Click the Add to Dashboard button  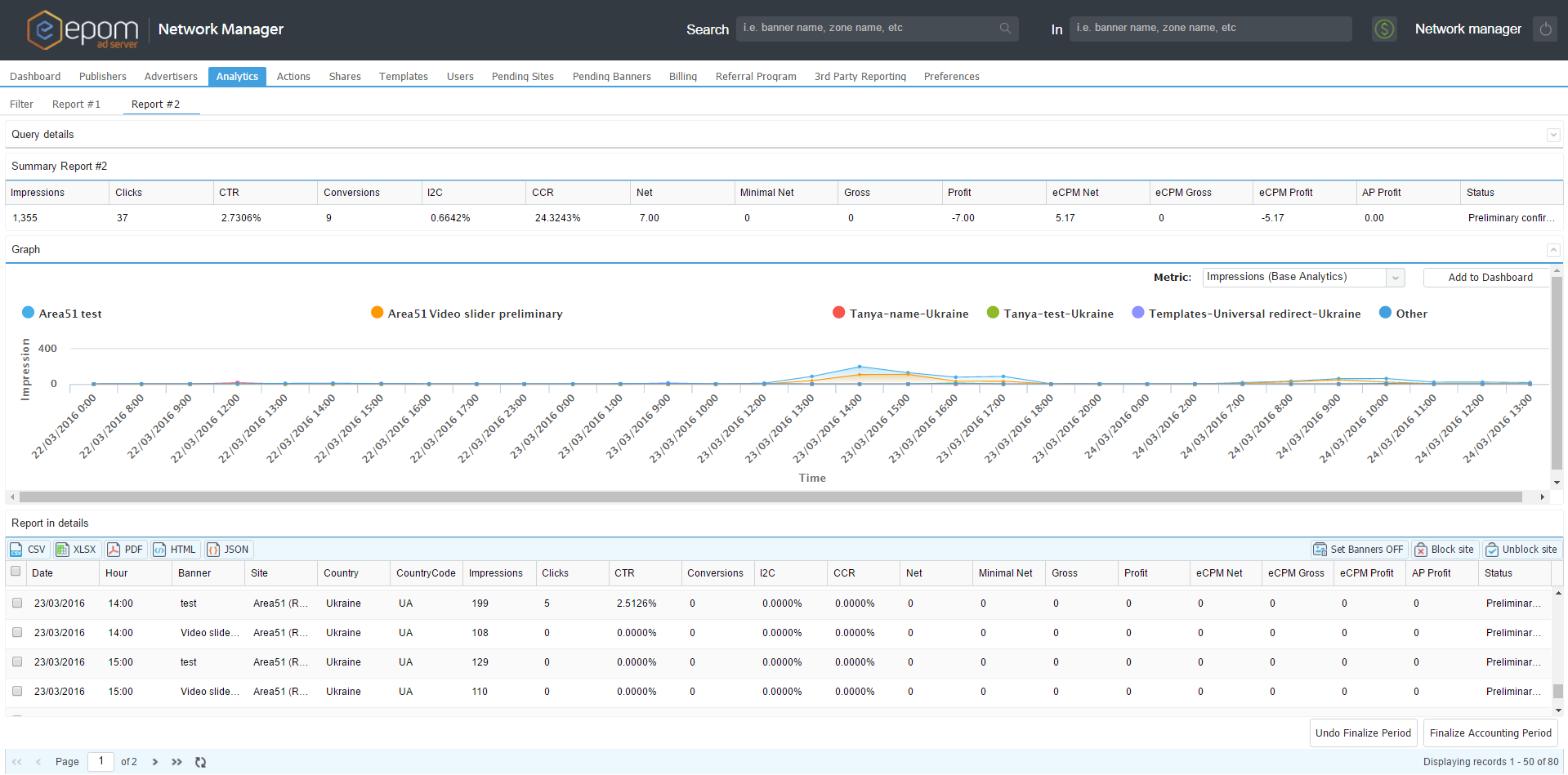click(x=1490, y=278)
